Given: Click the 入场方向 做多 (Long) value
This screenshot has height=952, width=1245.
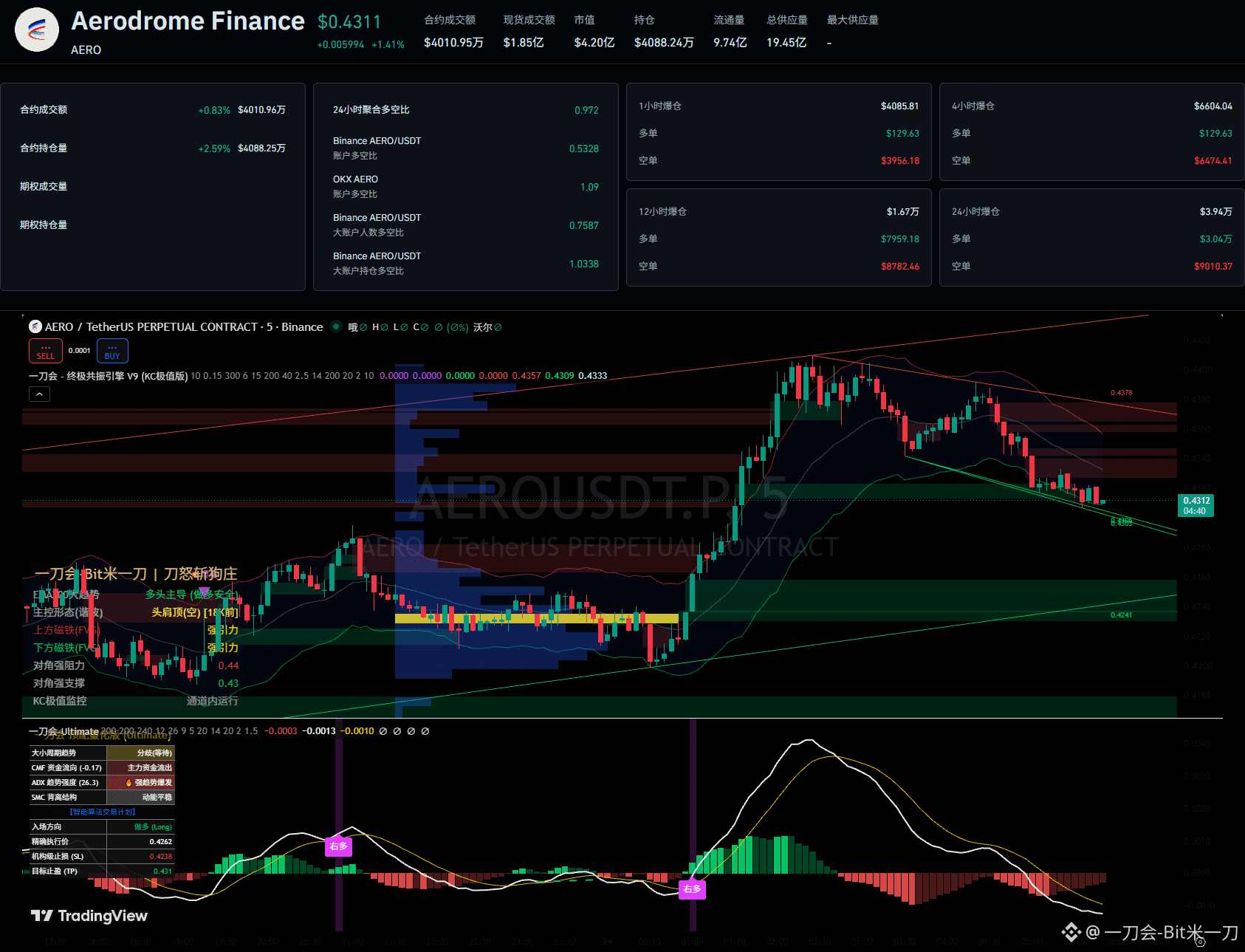Looking at the screenshot, I should [x=153, y=827].
